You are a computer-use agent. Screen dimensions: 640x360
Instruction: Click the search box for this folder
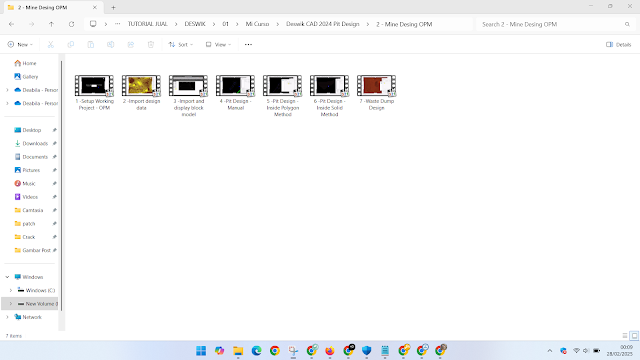555,24
